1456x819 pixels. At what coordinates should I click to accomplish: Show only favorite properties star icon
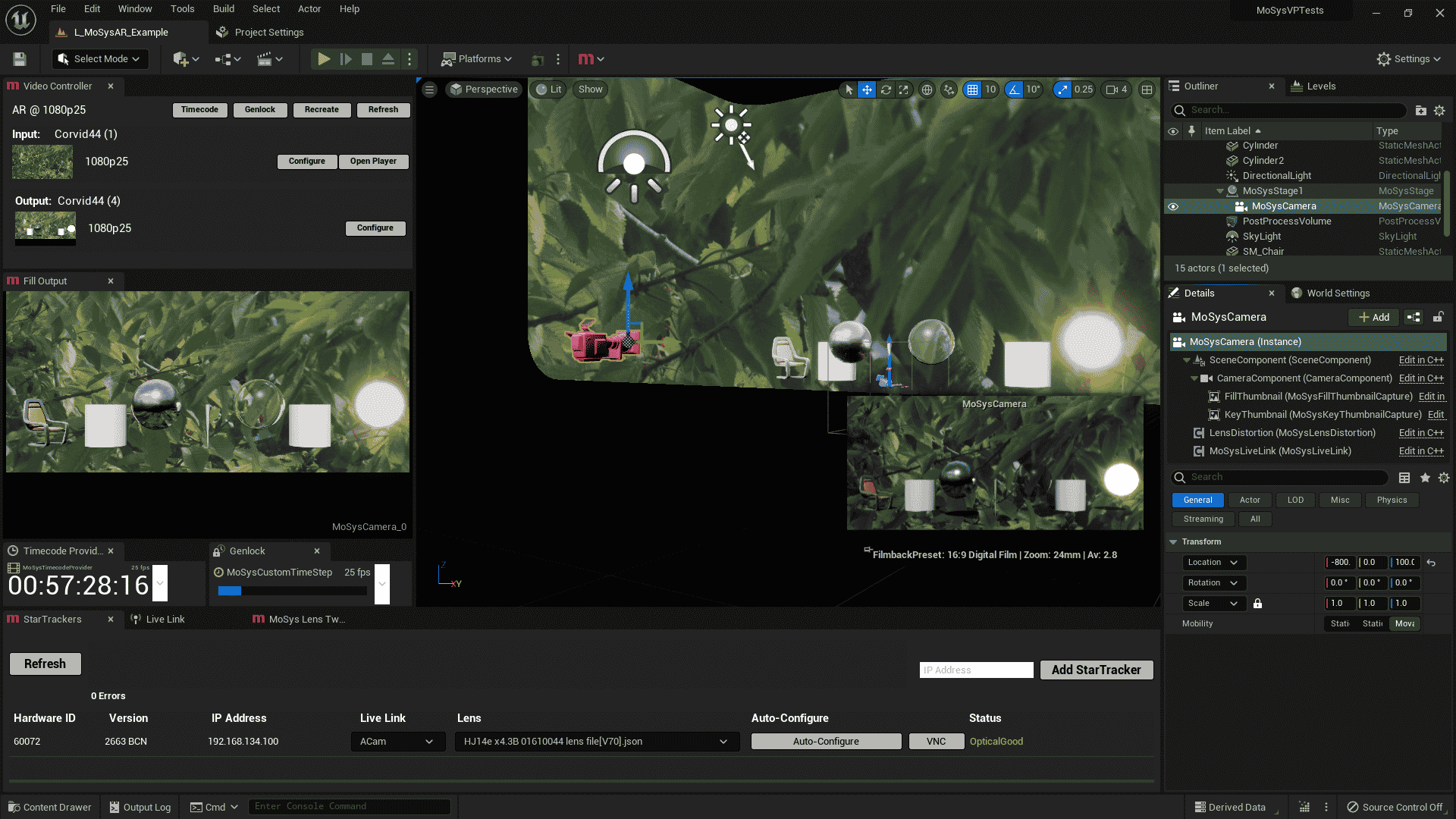pyautogui.click(x=1425, y=478)
